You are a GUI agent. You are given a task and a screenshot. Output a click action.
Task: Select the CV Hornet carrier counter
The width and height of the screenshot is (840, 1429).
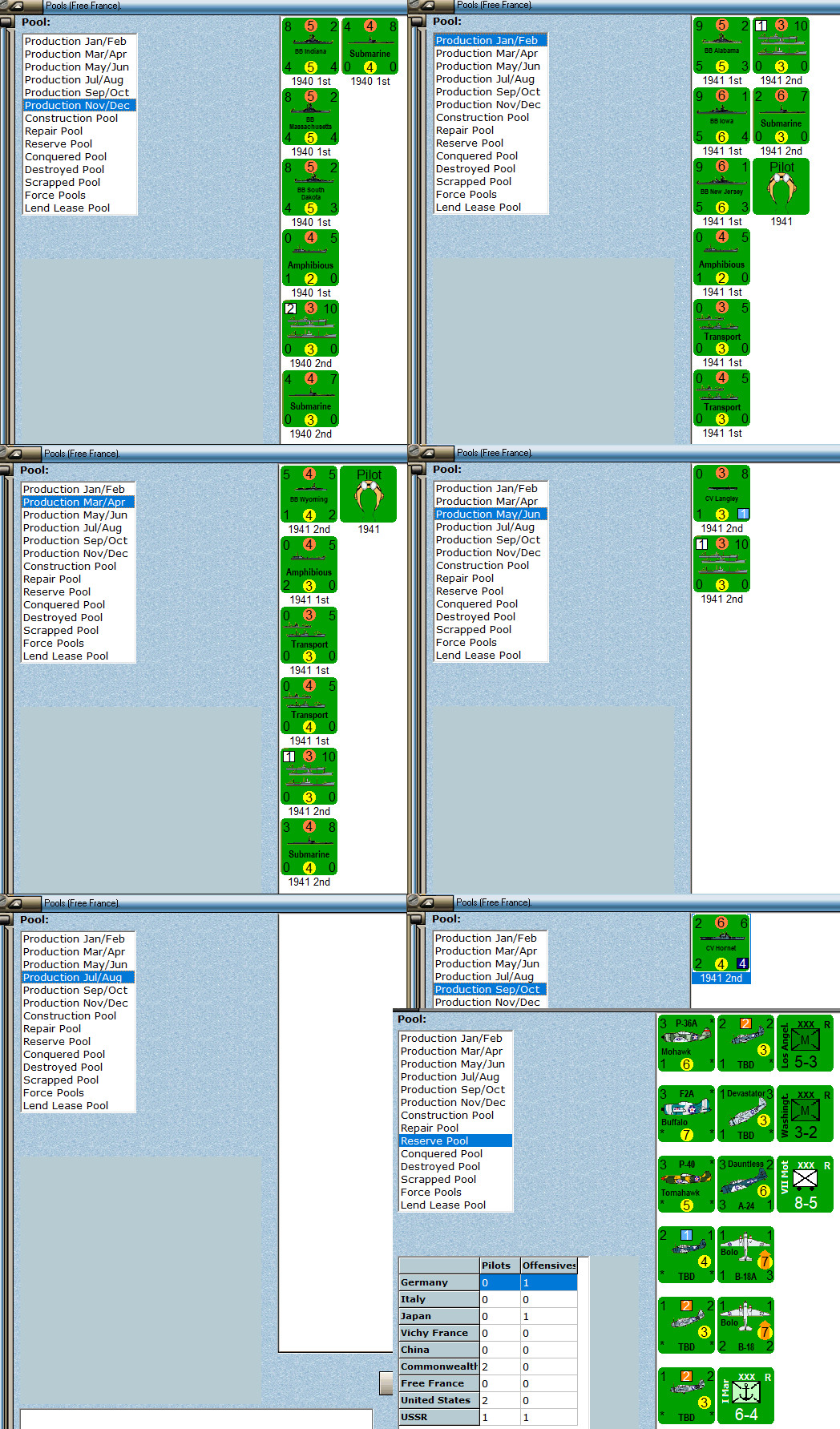pyautogui.click(x=721, y=943)
